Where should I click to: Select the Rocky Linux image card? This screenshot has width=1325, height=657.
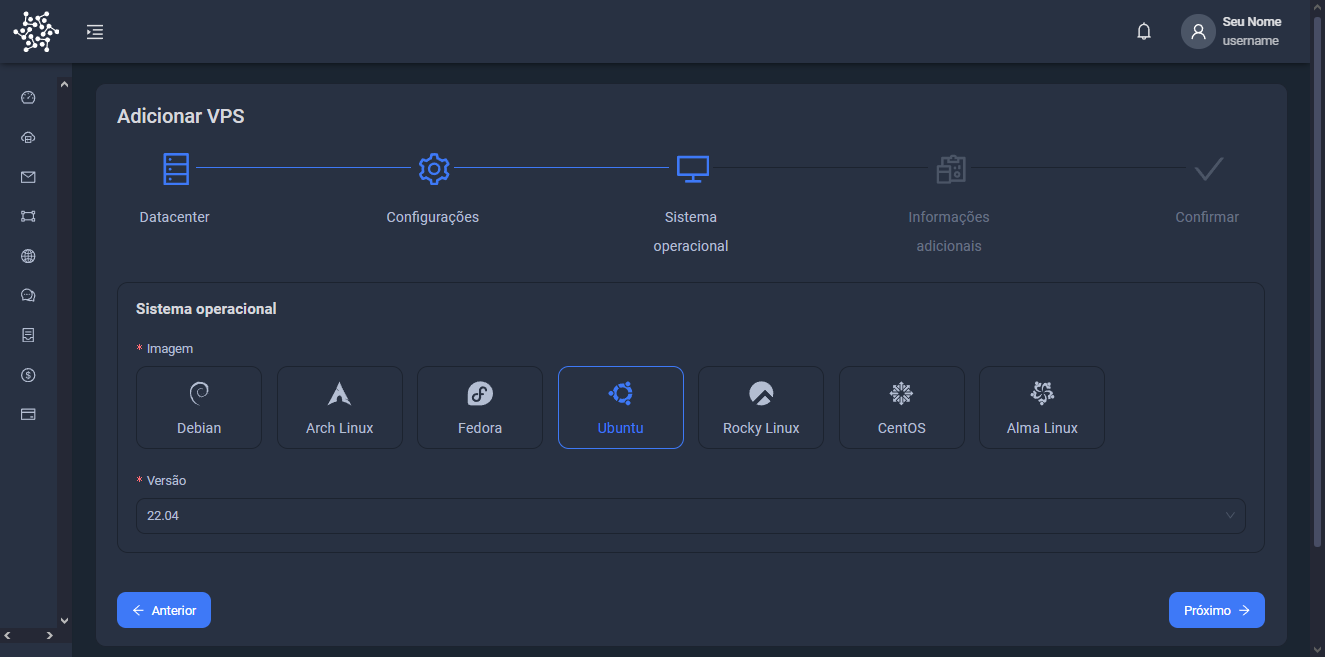(x=761, y=407)
